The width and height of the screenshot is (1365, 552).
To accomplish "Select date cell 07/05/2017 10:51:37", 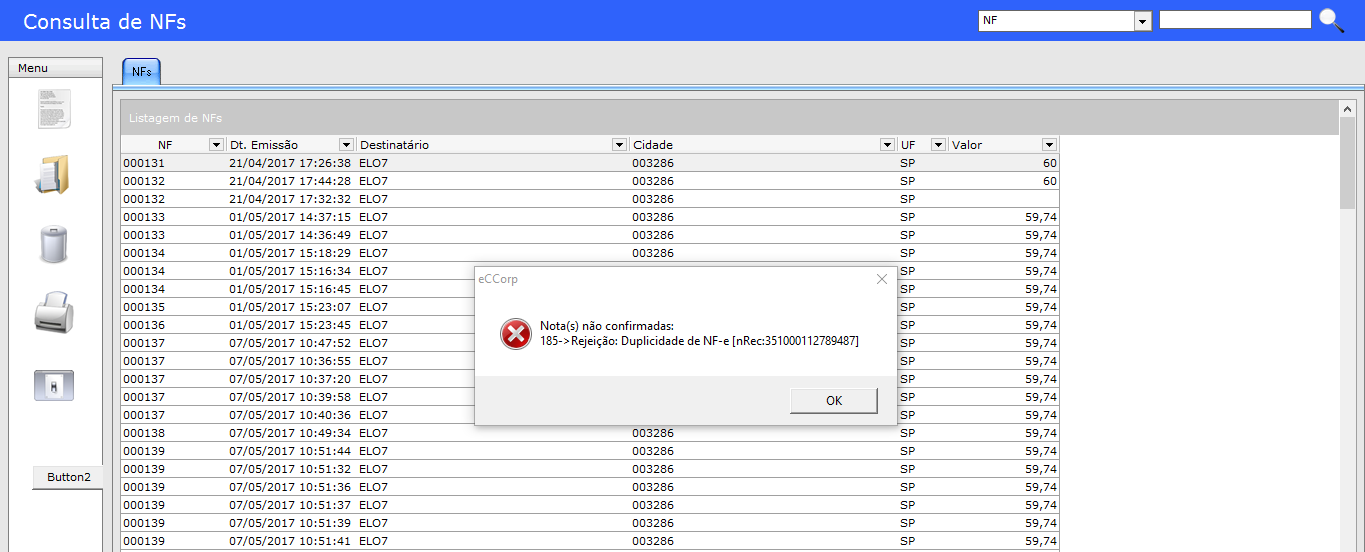I will tap(291, 505).
